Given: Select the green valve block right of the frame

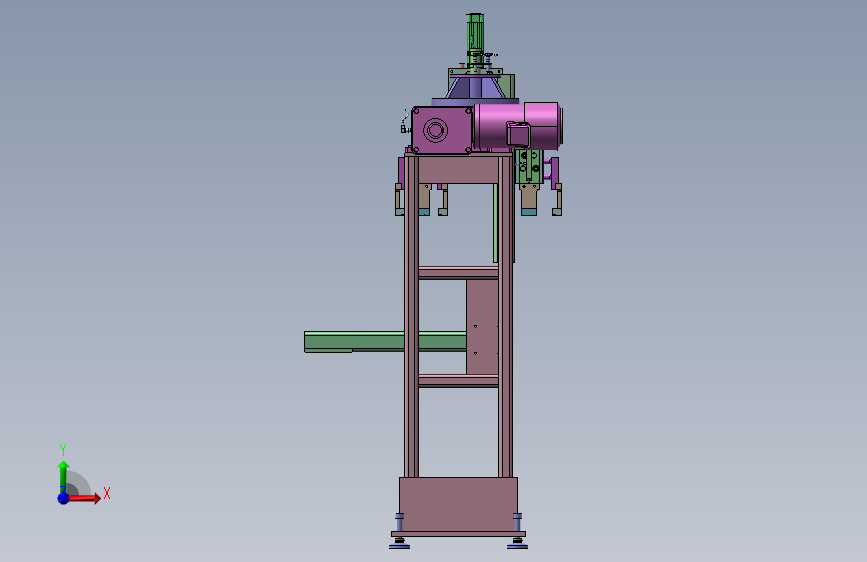Looking at the screenshot, I should click(x=529, y=166).
